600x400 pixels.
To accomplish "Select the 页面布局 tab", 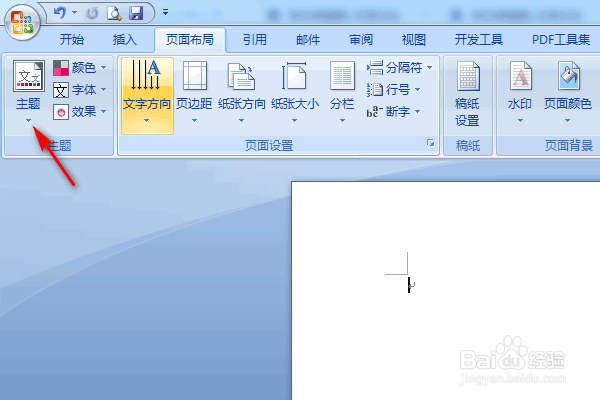I will point(190,39).
